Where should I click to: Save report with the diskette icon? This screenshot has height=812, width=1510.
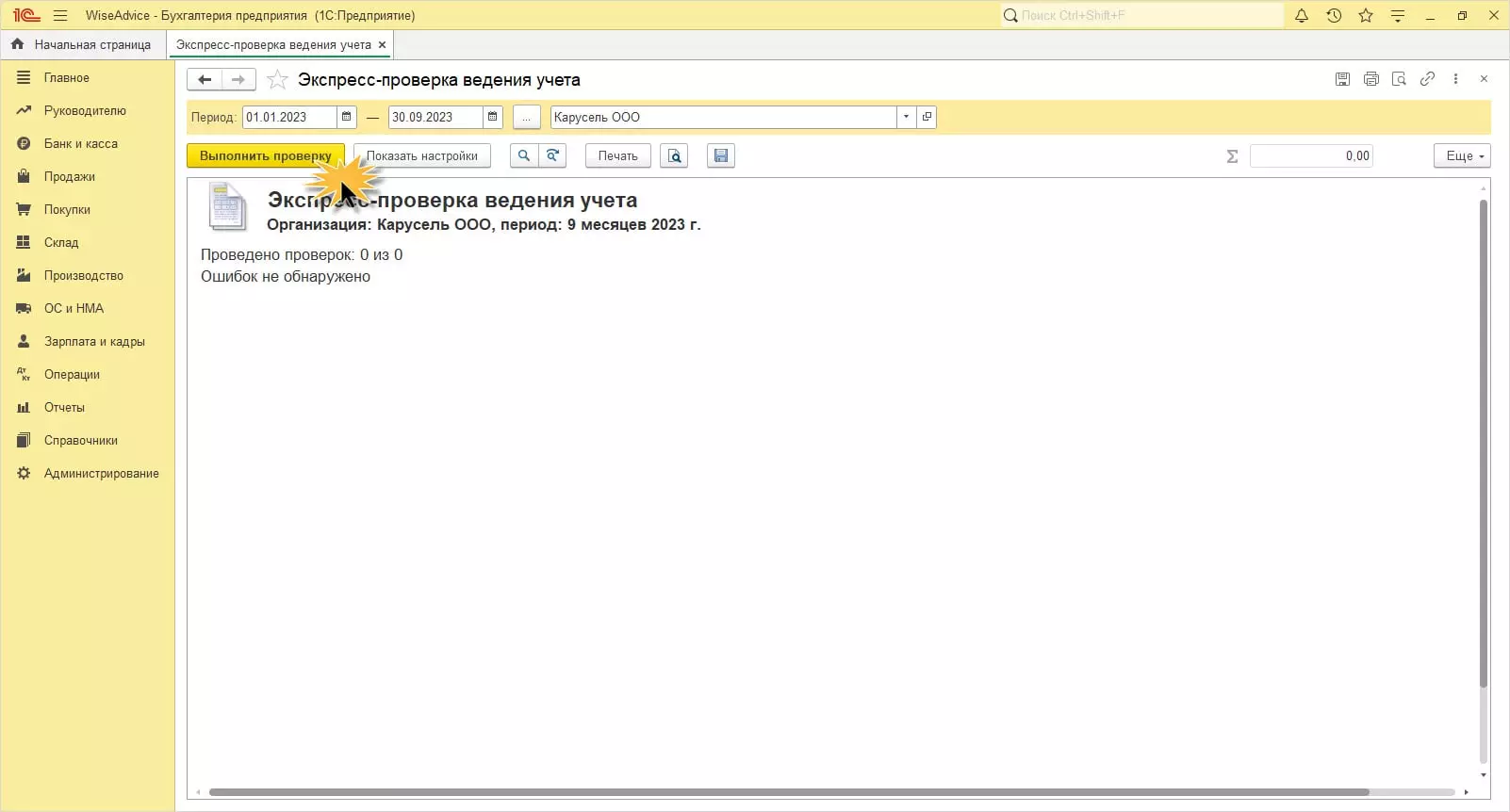[x=721, y=156]
